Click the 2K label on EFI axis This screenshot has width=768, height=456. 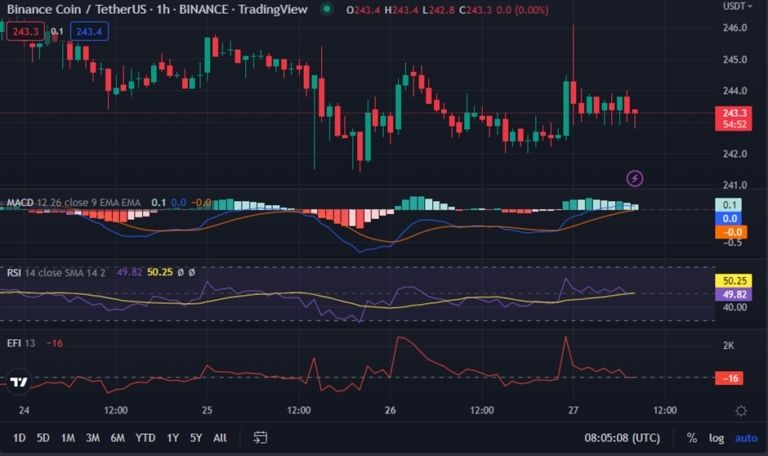728,346
